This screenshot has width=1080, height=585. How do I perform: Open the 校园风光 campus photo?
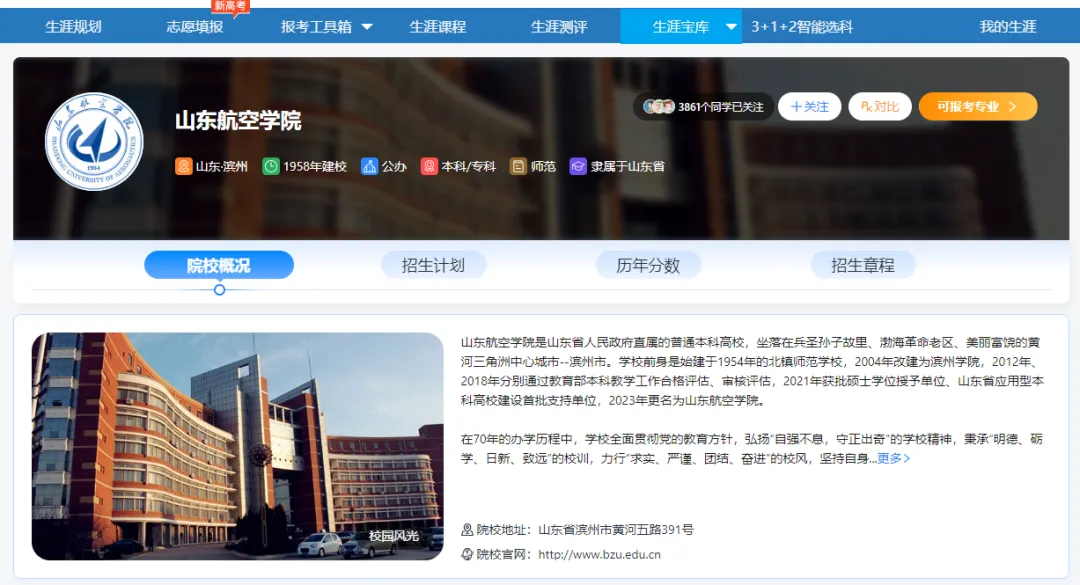(238, 446)
